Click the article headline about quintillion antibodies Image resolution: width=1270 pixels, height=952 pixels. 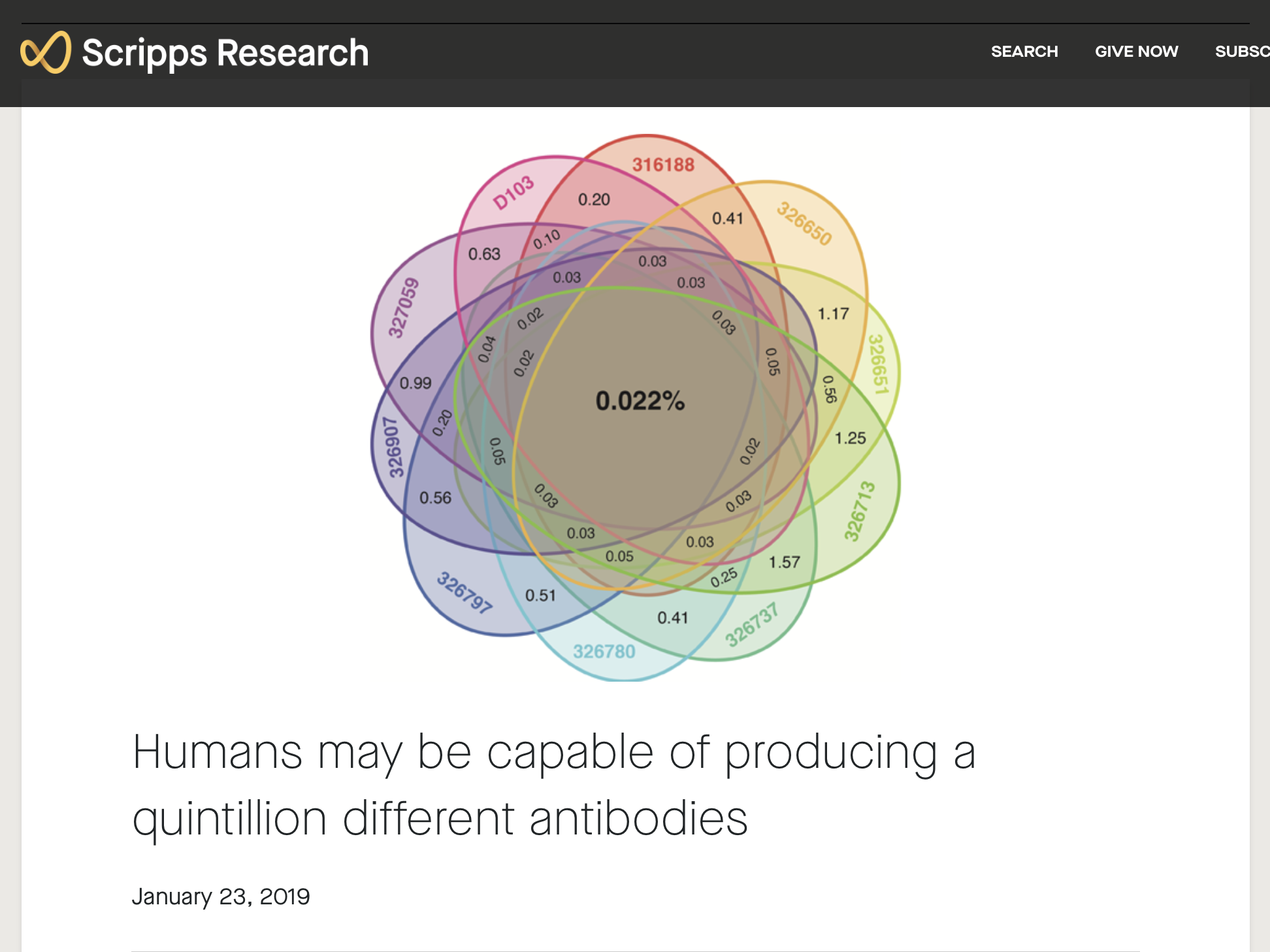(x=554, y=785)
